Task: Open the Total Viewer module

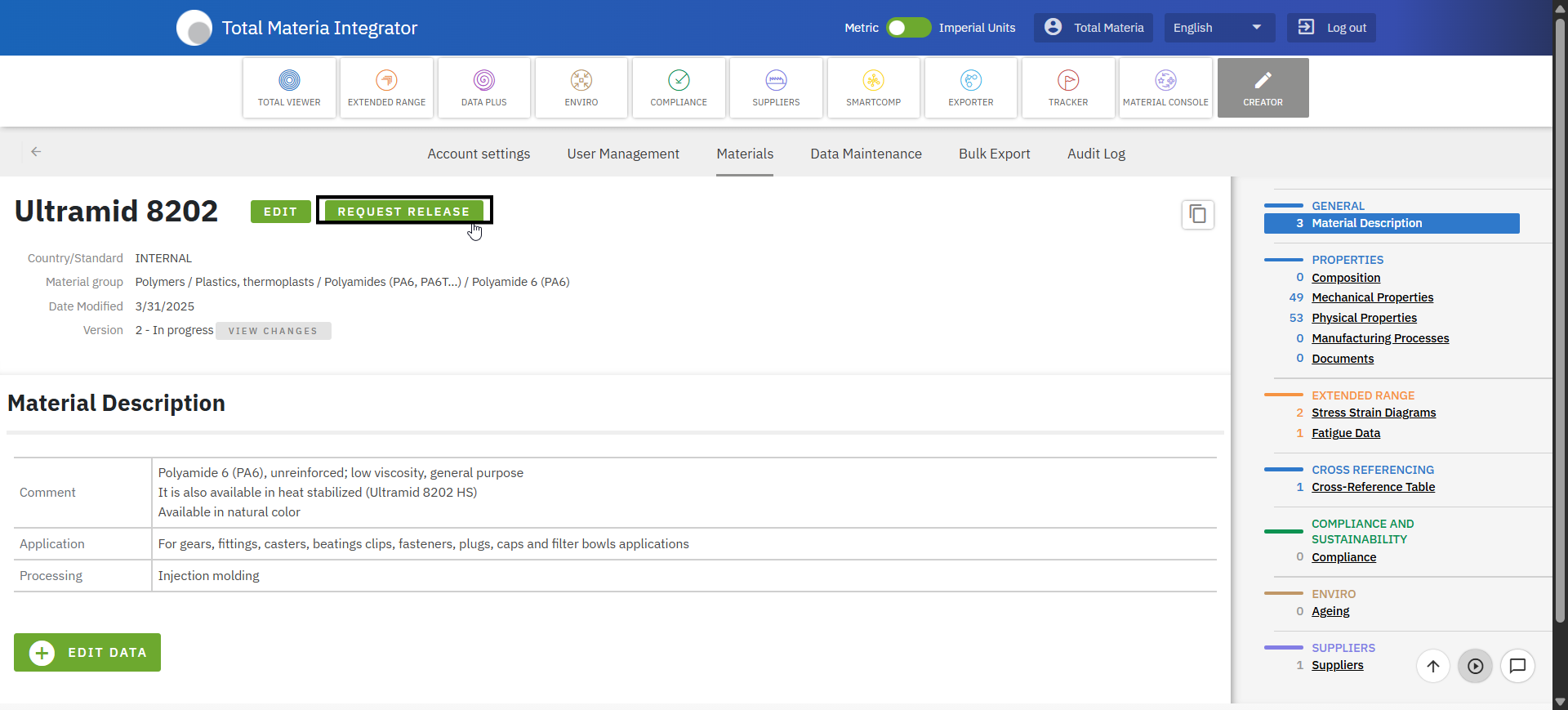Action: (289, 87)
